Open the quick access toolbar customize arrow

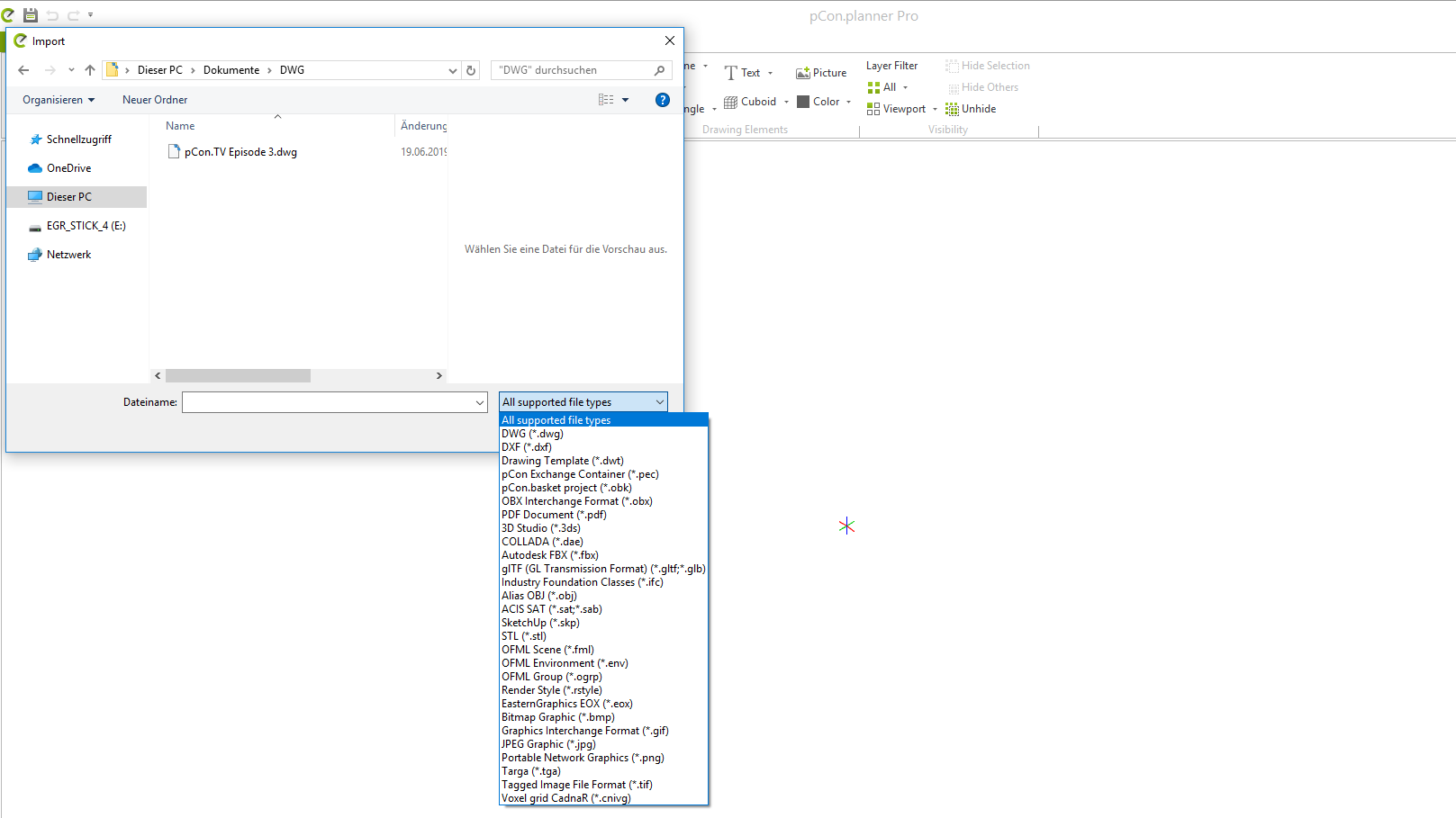90,14
